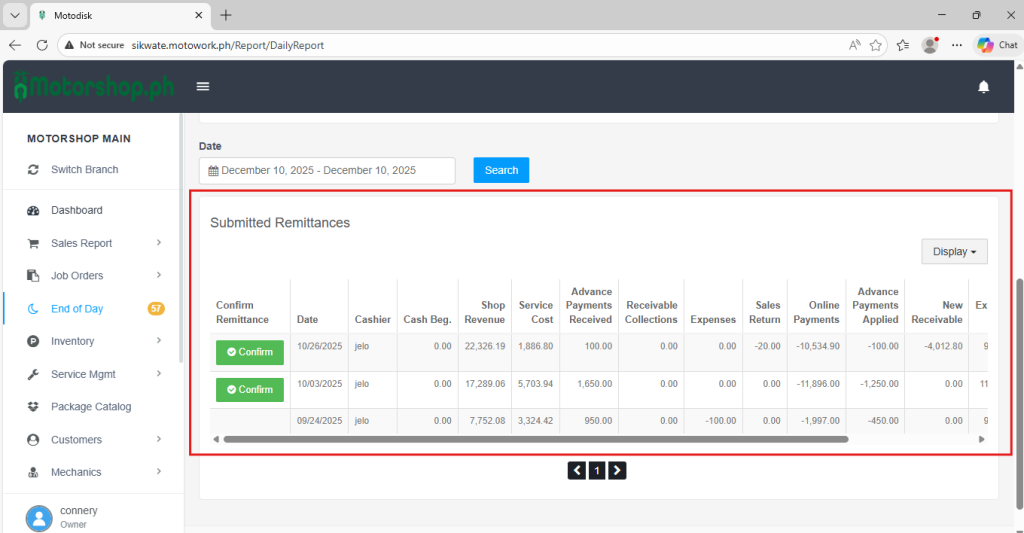The width and height of the screenshot is (1024, 533).
Task: Click the notification bell icon
Action: (x=983, y=87)
